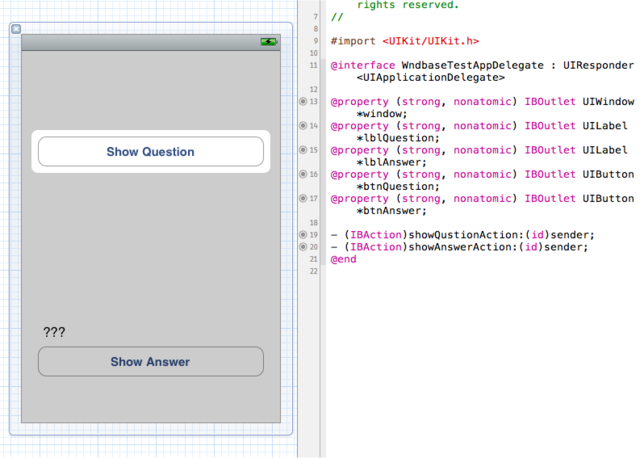This screenshot has height=458, width=640.
Task: Click line number 22 in the gutter
Action: click(313, 271)
